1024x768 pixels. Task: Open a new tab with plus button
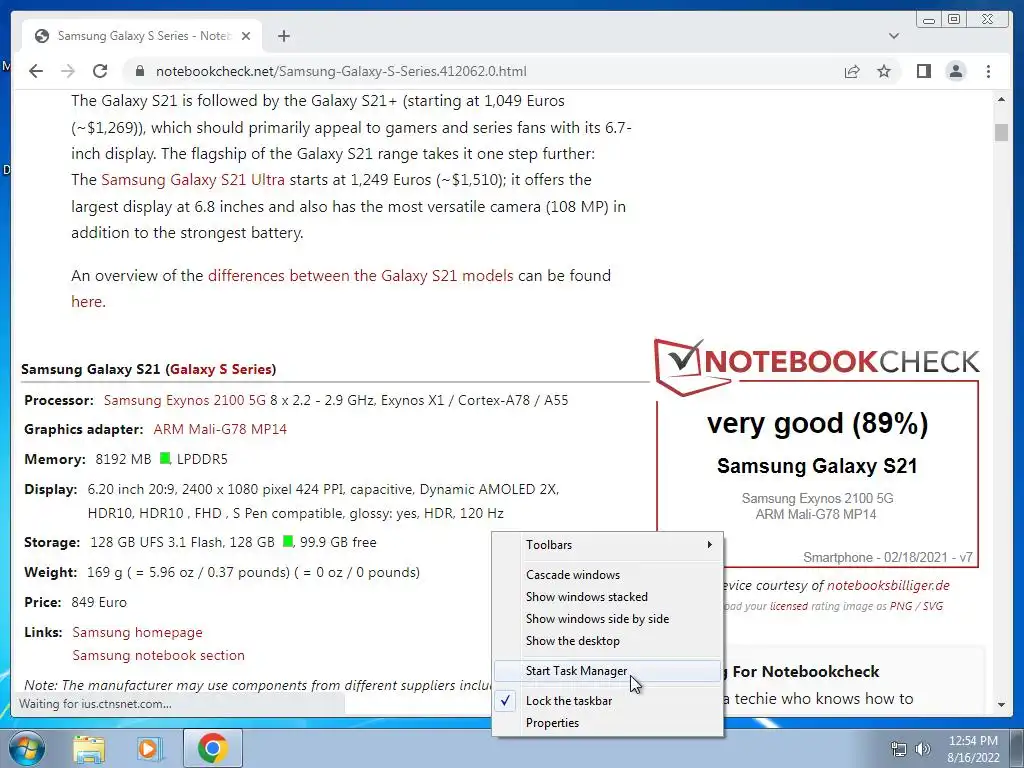[283, 36]
